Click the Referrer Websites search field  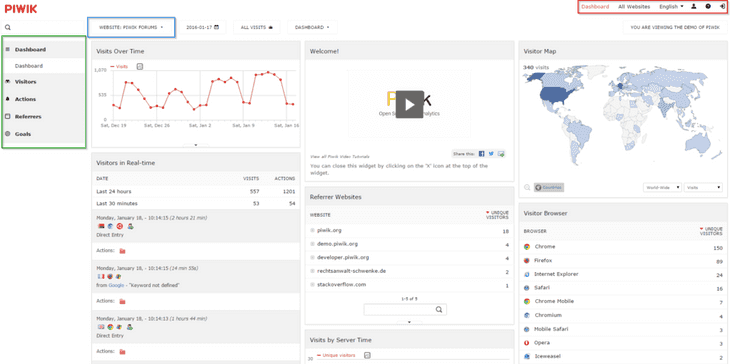click(405, 310)
